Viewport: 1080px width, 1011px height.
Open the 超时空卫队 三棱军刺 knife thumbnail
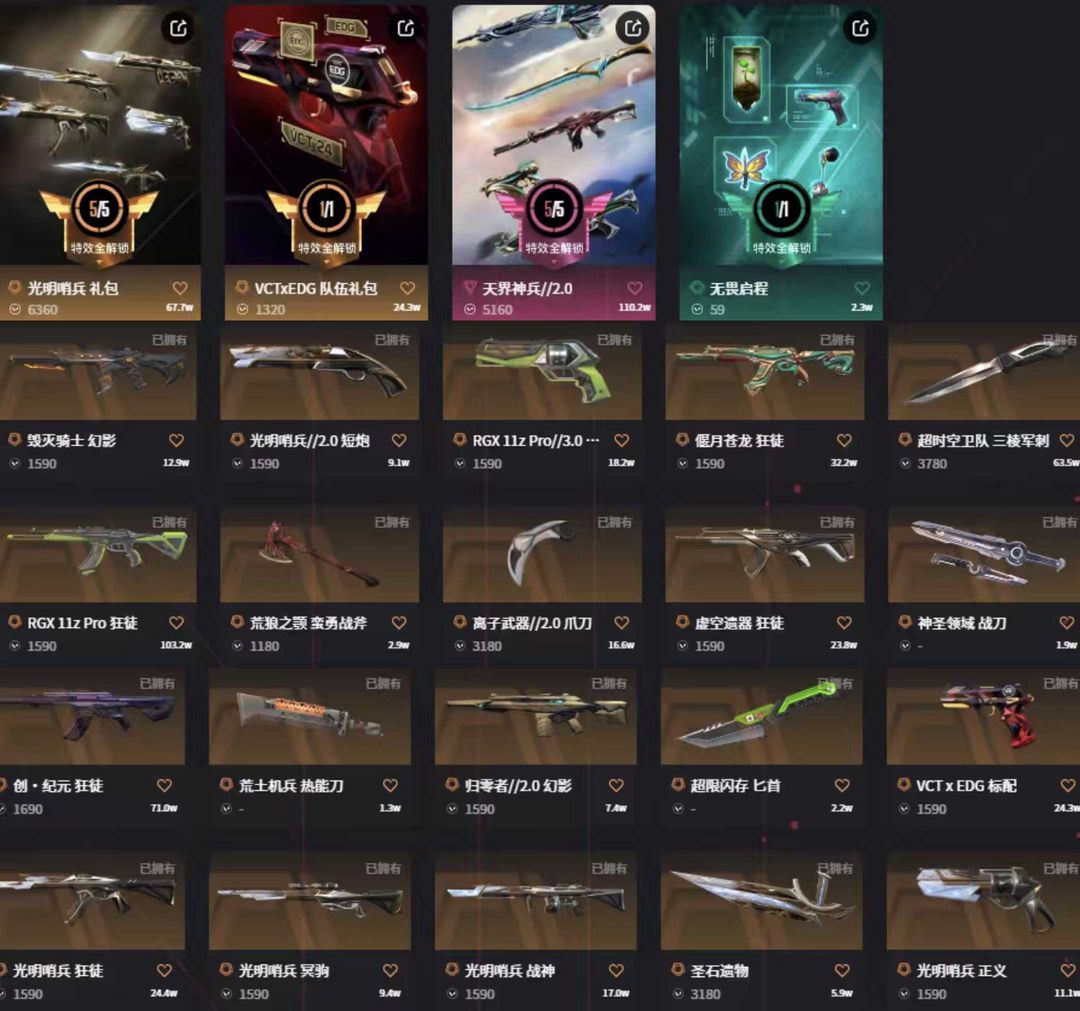click(x=984, y=375)
